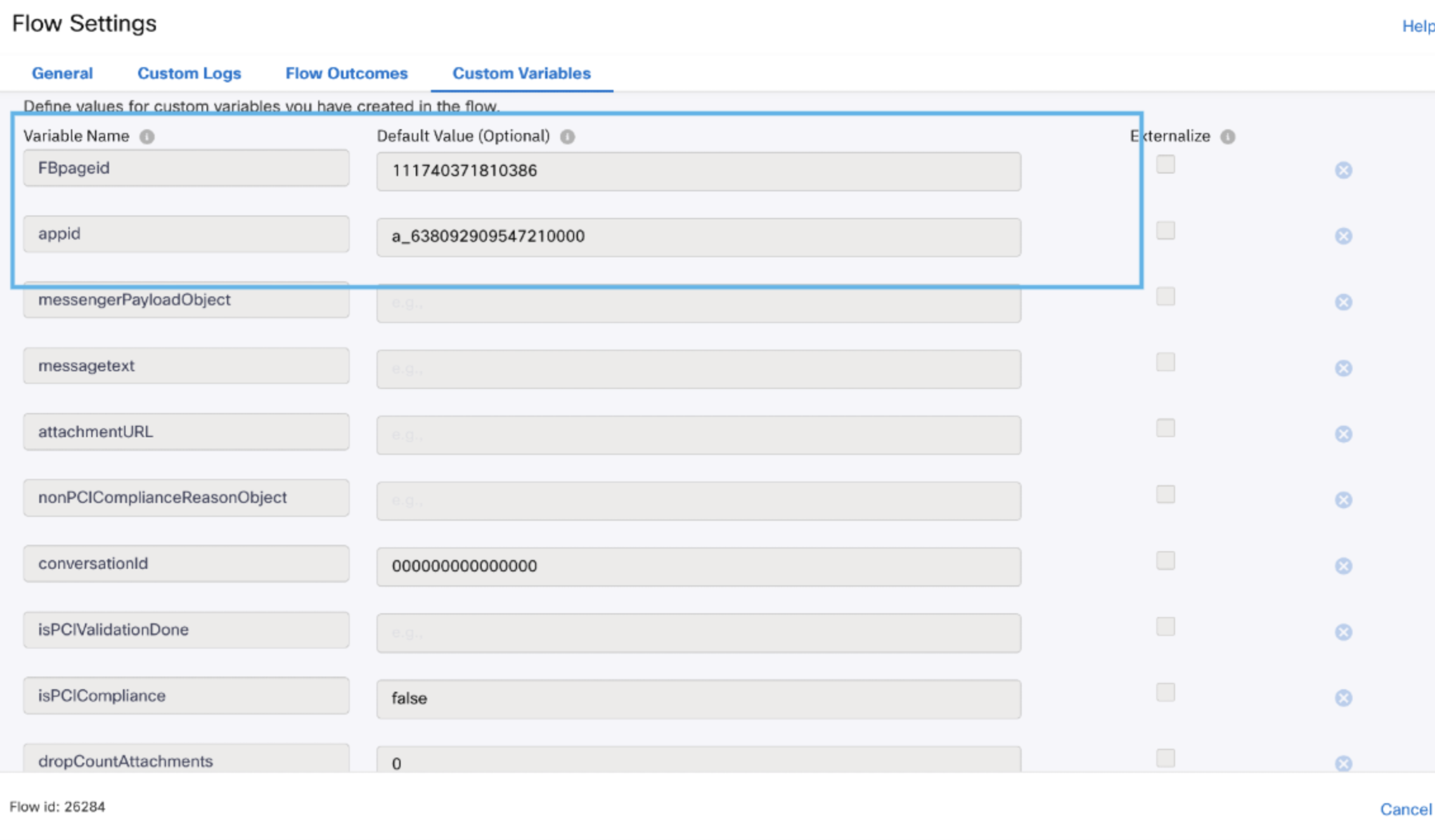Screen dimensions: 1435x840
Task: Remove the isPCICompliance variable row
Action: pyautogui.click(x=1343, y=697)
